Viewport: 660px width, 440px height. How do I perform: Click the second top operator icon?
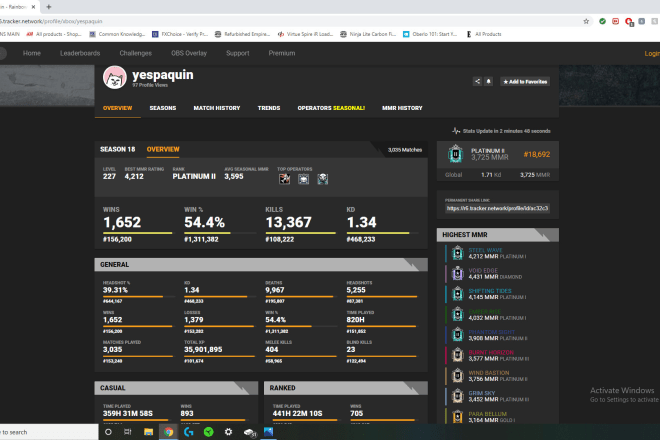click(x=303, y=179)
